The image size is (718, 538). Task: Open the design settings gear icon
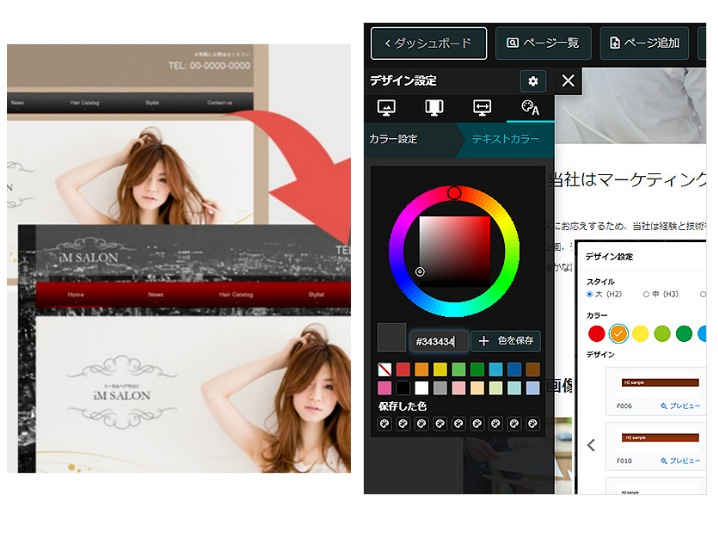click(533, 82)
